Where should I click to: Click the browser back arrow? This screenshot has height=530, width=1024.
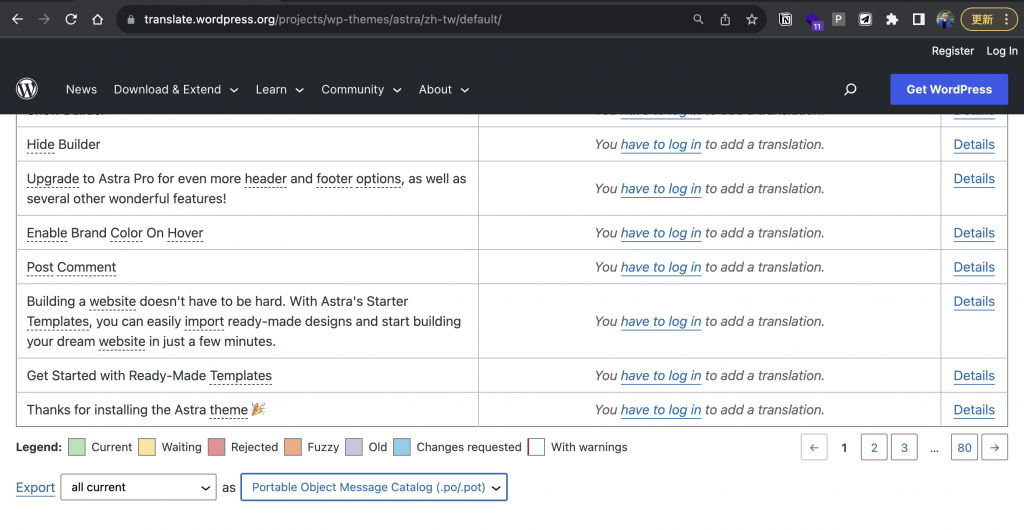point(17,19)
